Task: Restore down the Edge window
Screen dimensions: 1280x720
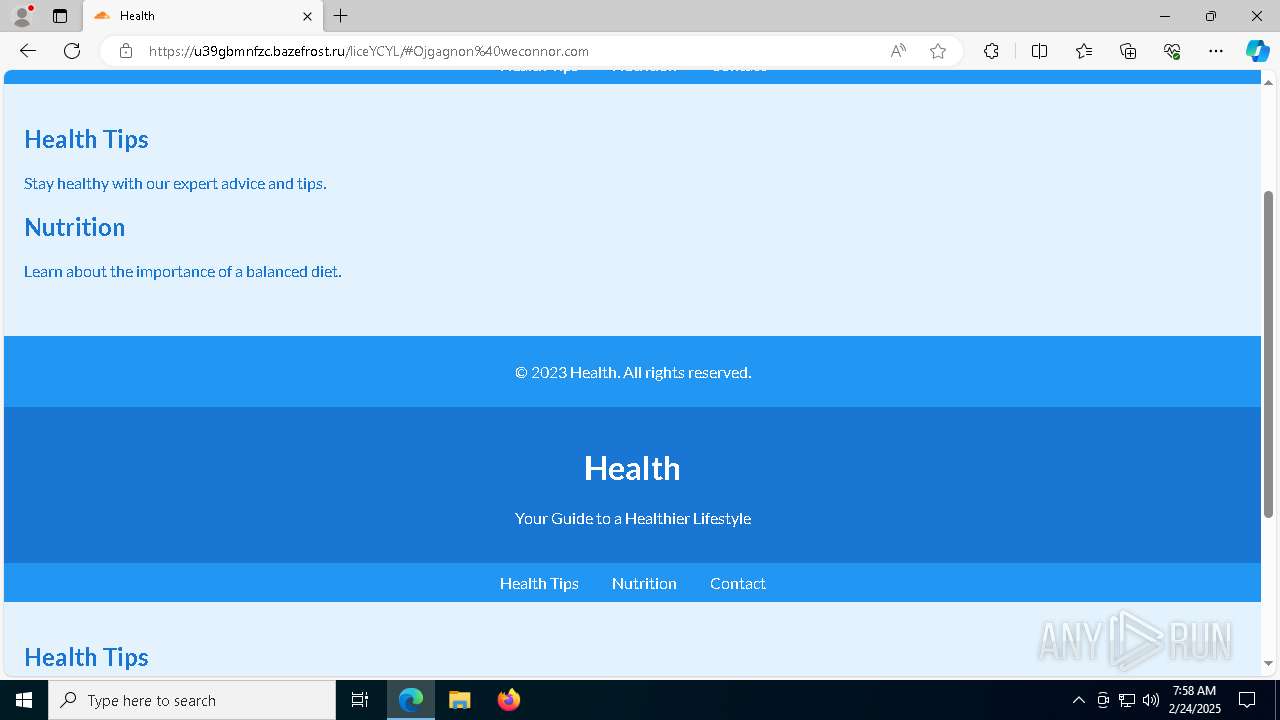Action: [1211, 16]
